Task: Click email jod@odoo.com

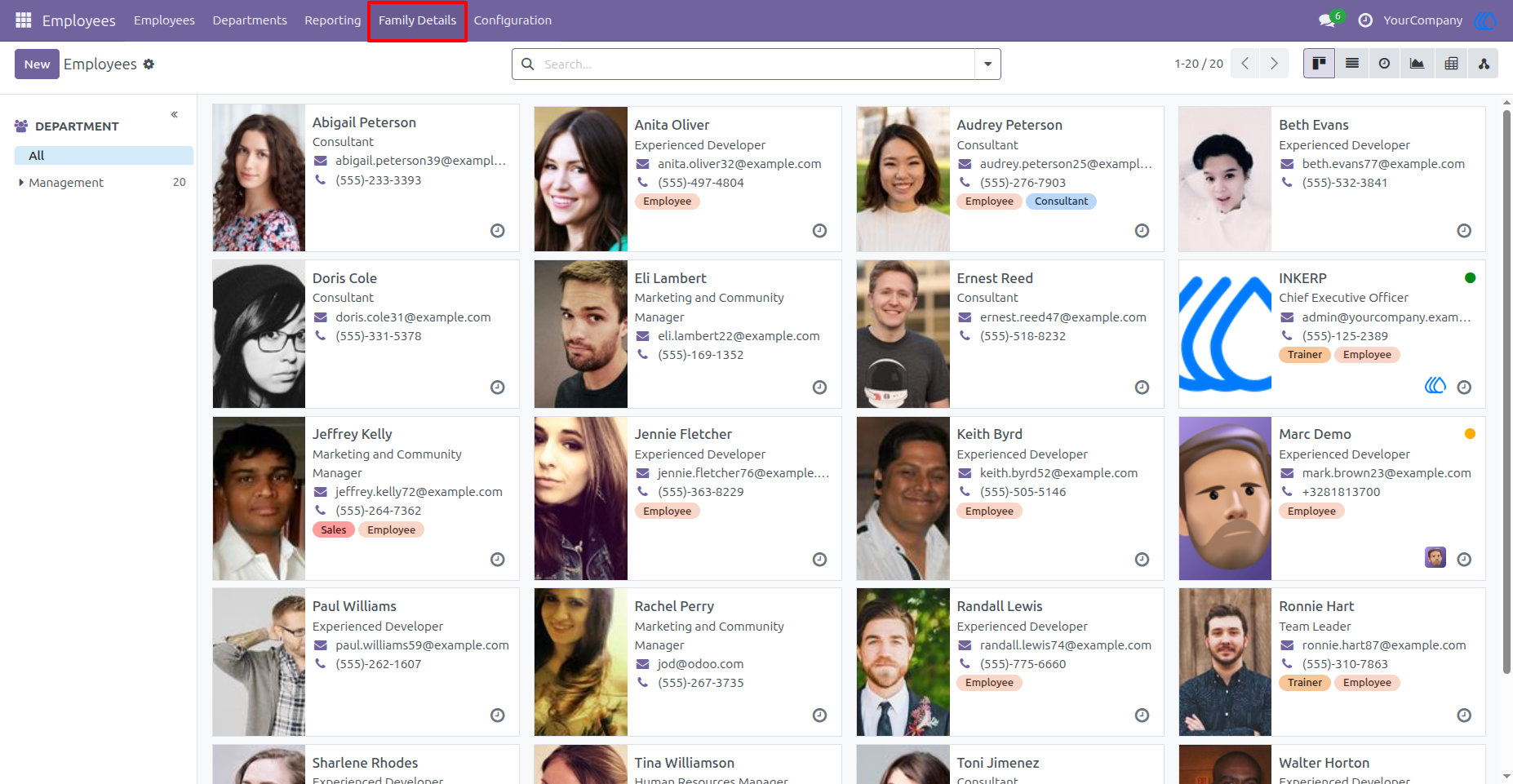Action: (700, 664)
